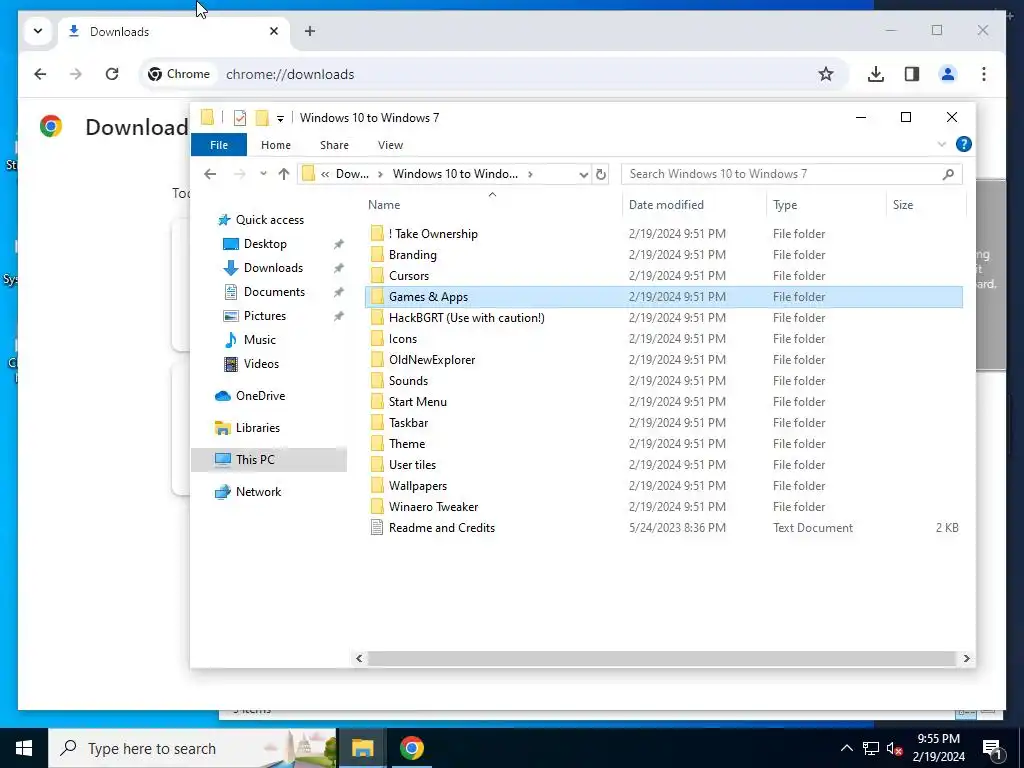Switch to the View ribbon tab
The image size is (1024, 768).
pos(390,145)
